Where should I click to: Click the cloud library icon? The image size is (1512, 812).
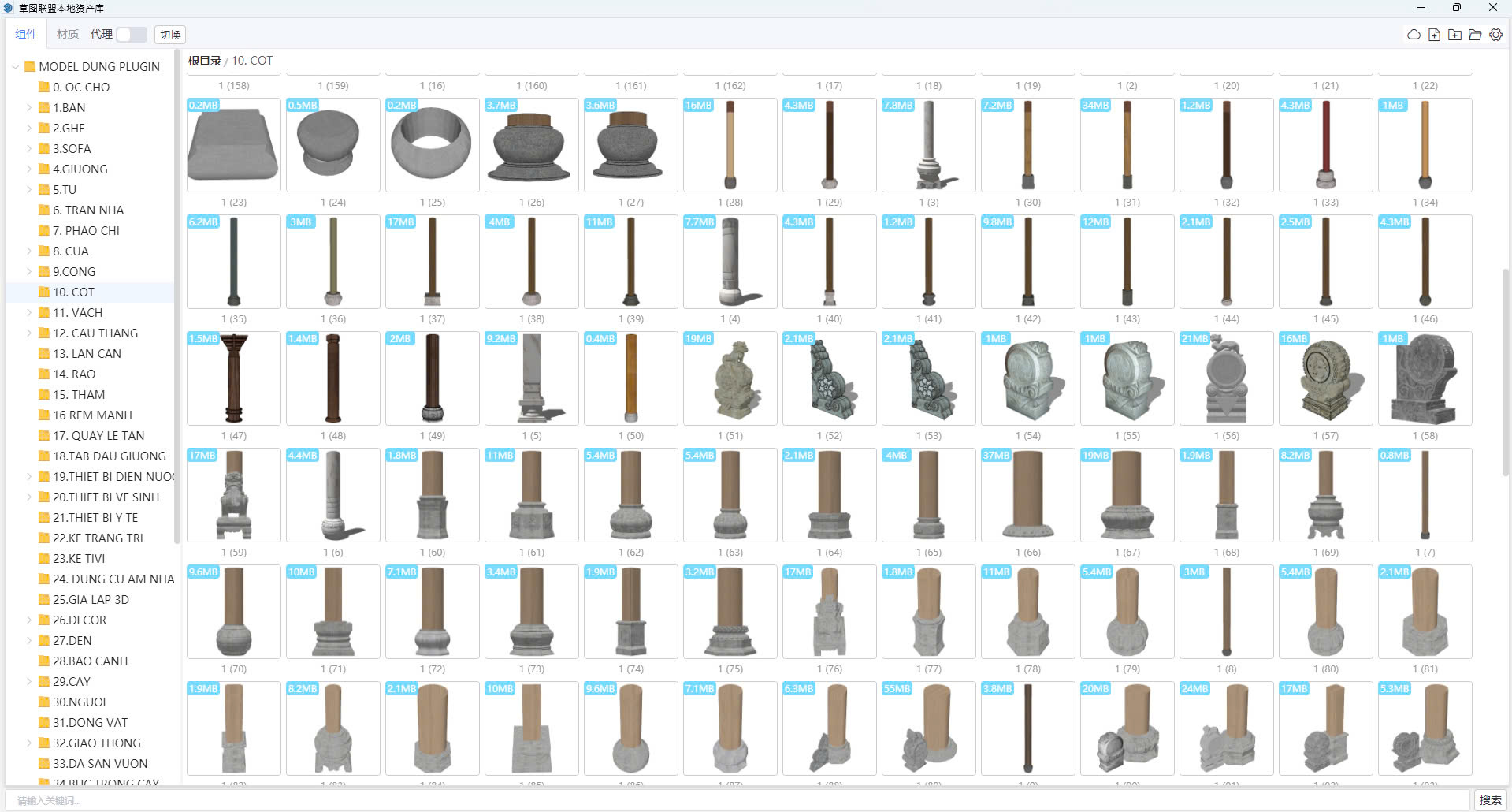1414,35
